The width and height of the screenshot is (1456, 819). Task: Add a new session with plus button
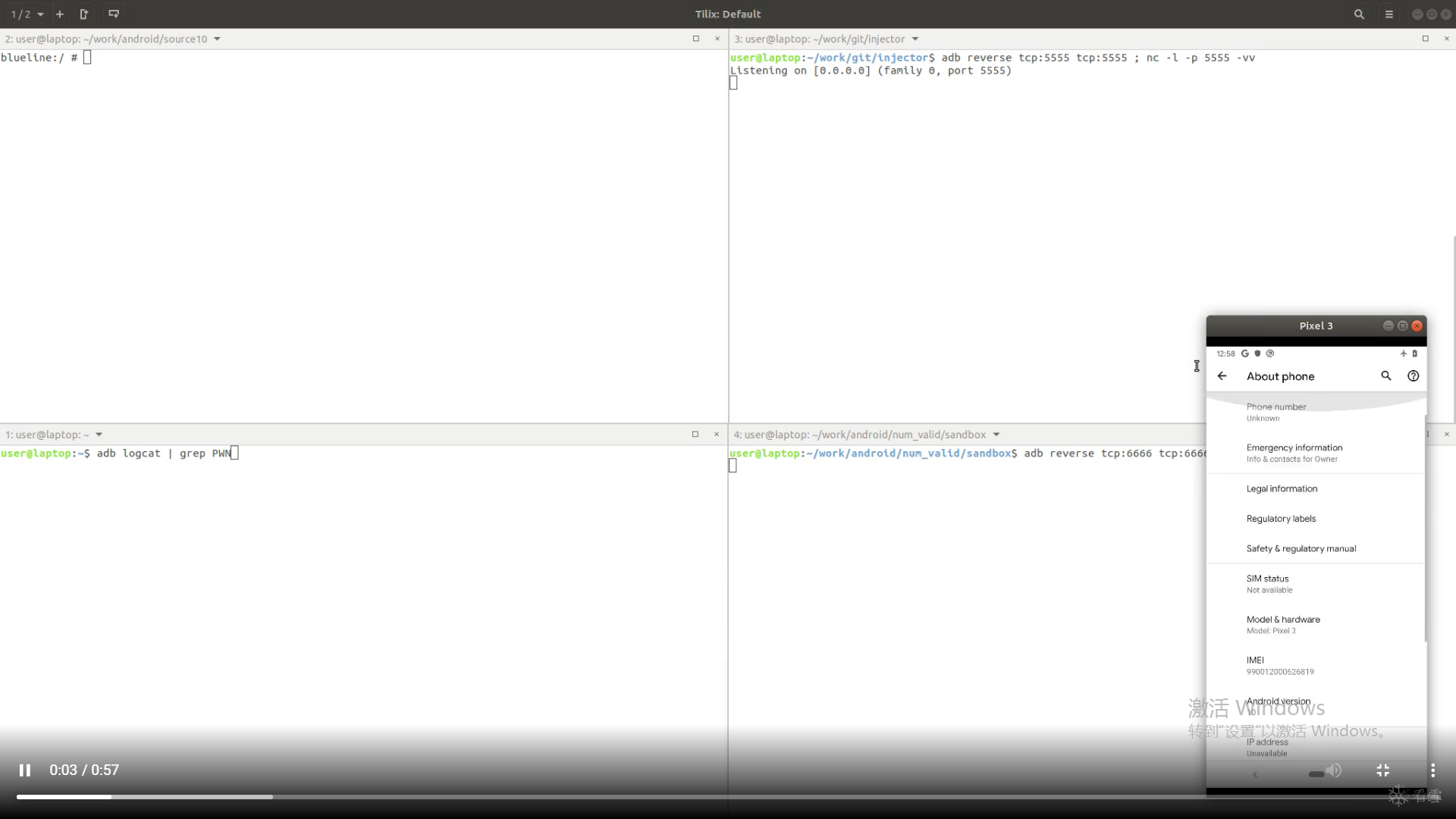click(60, 14)
